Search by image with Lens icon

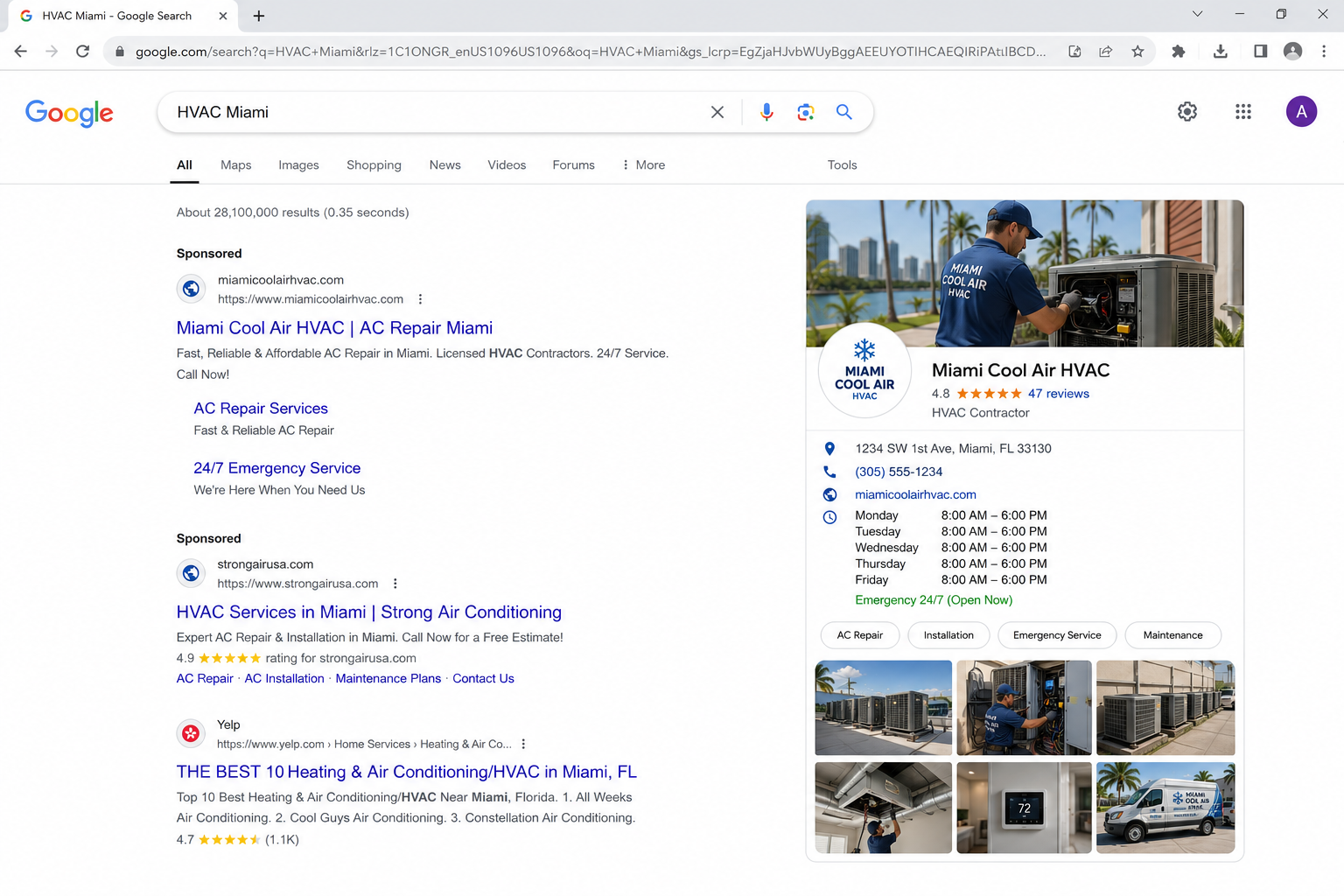click(806, 112)
